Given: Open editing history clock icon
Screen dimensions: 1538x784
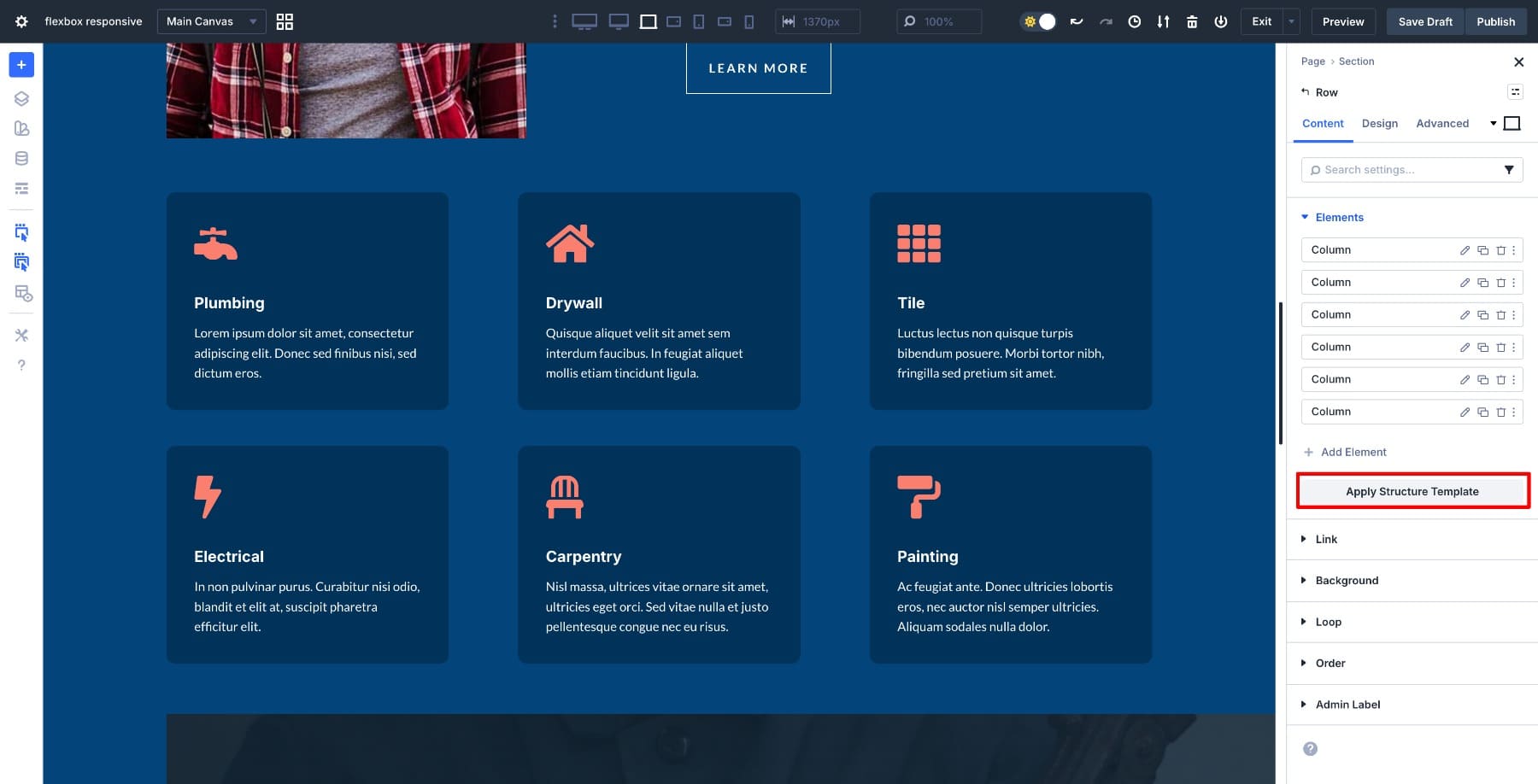Looking at the screenshot, I should pyautogui.click(x=1134, y=21).
